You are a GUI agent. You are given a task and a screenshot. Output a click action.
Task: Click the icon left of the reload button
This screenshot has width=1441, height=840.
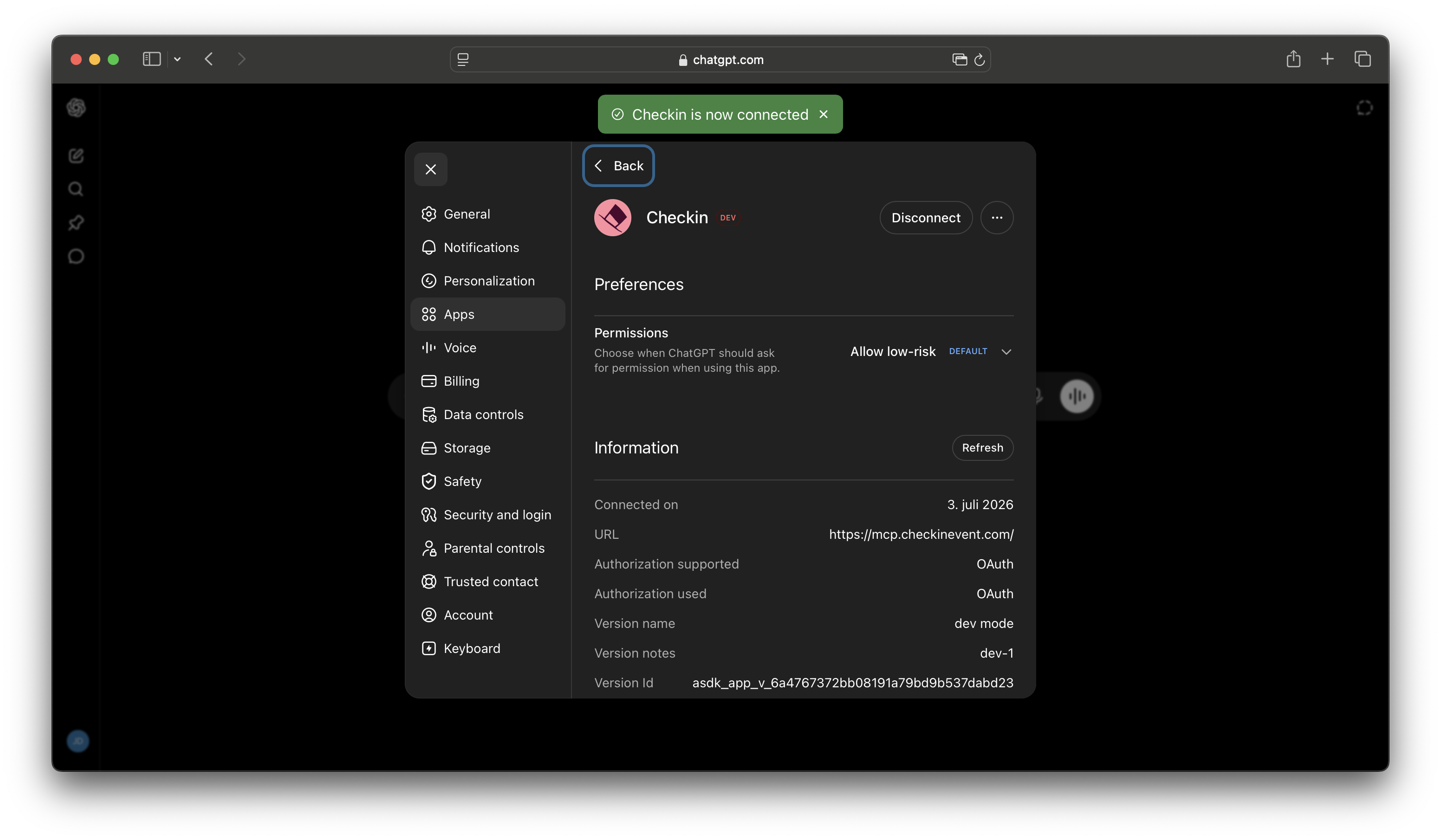click(960, 59)
